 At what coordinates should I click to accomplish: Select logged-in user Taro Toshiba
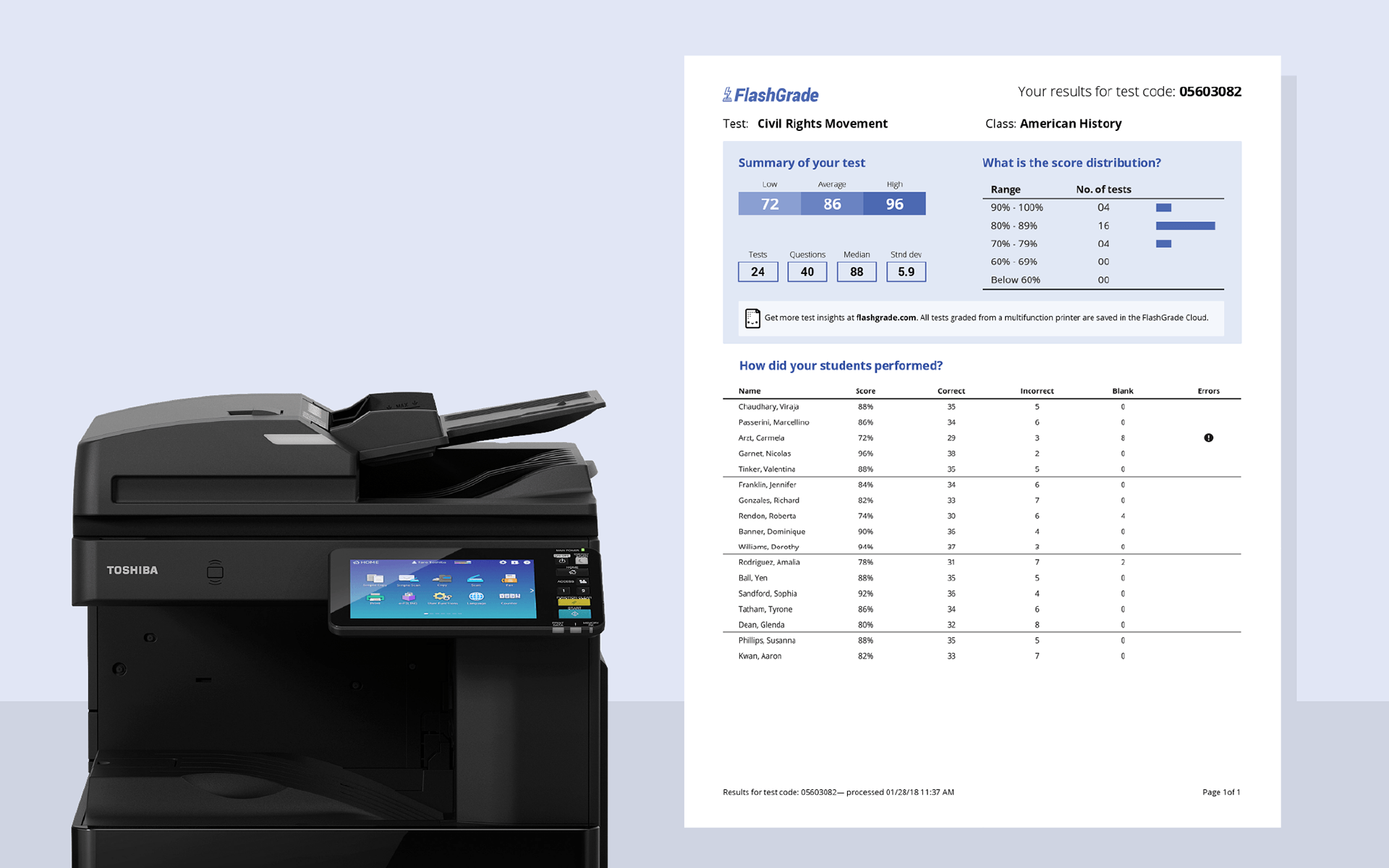click(x=429, y=562)
